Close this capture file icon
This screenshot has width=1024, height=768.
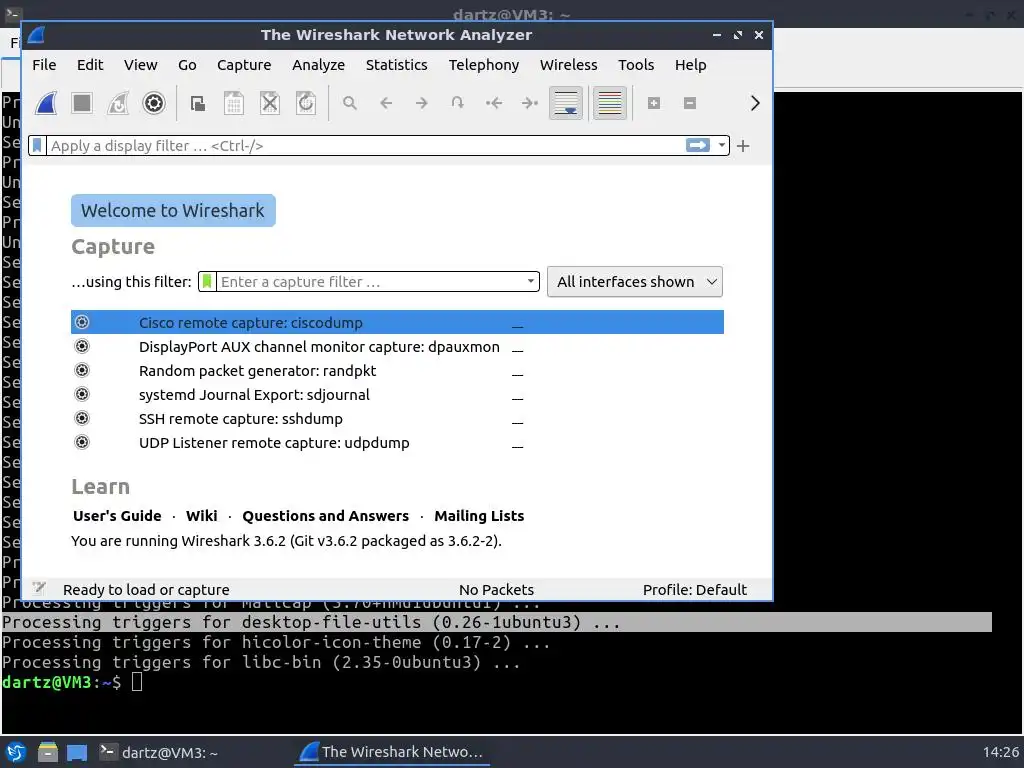tap(270, 103)
